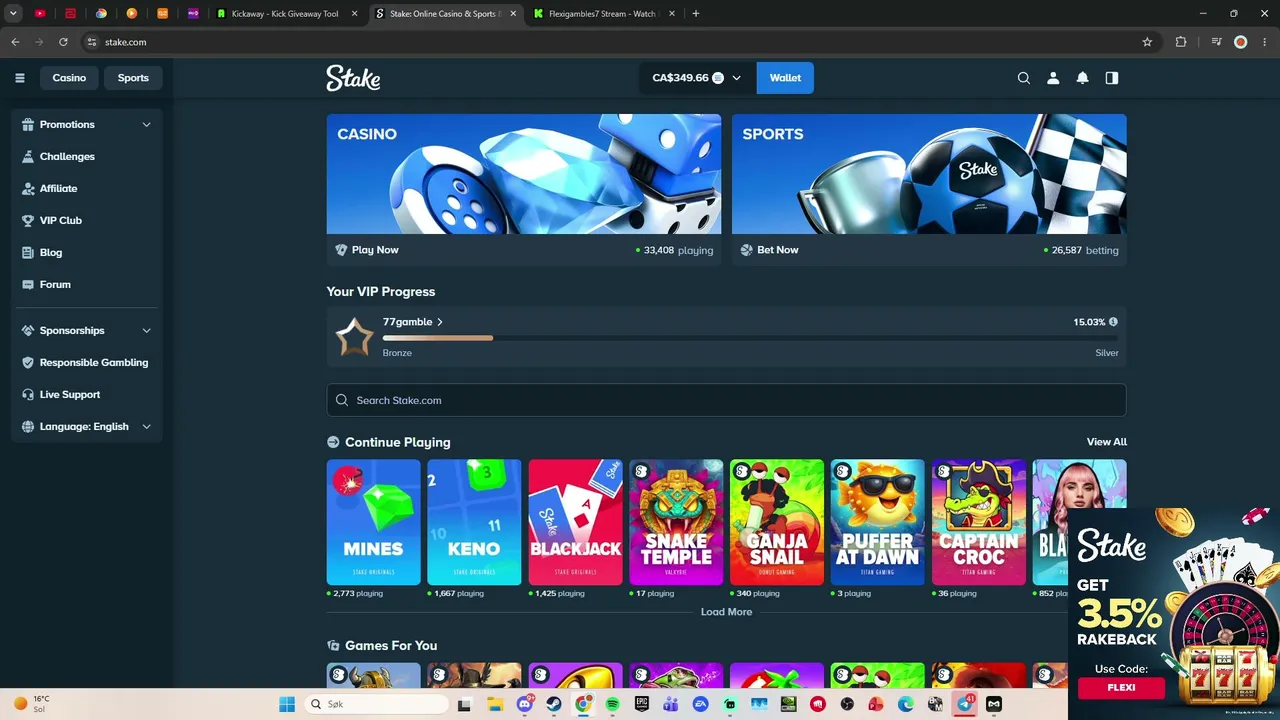Click the FLEXI code button in the ad

click(1121, 688)
